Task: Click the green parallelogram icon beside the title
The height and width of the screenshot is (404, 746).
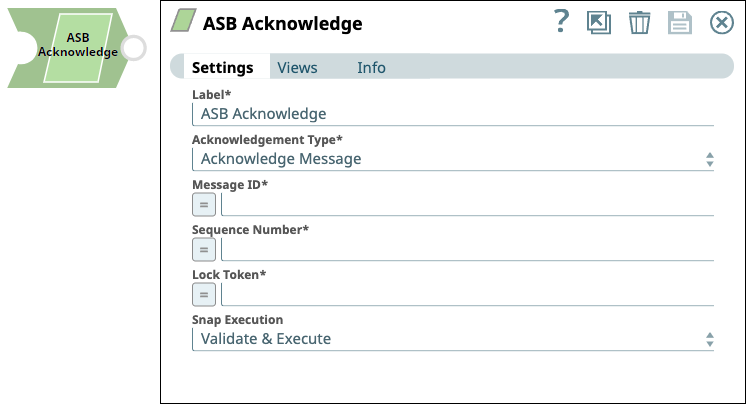Action: point(184,21)
